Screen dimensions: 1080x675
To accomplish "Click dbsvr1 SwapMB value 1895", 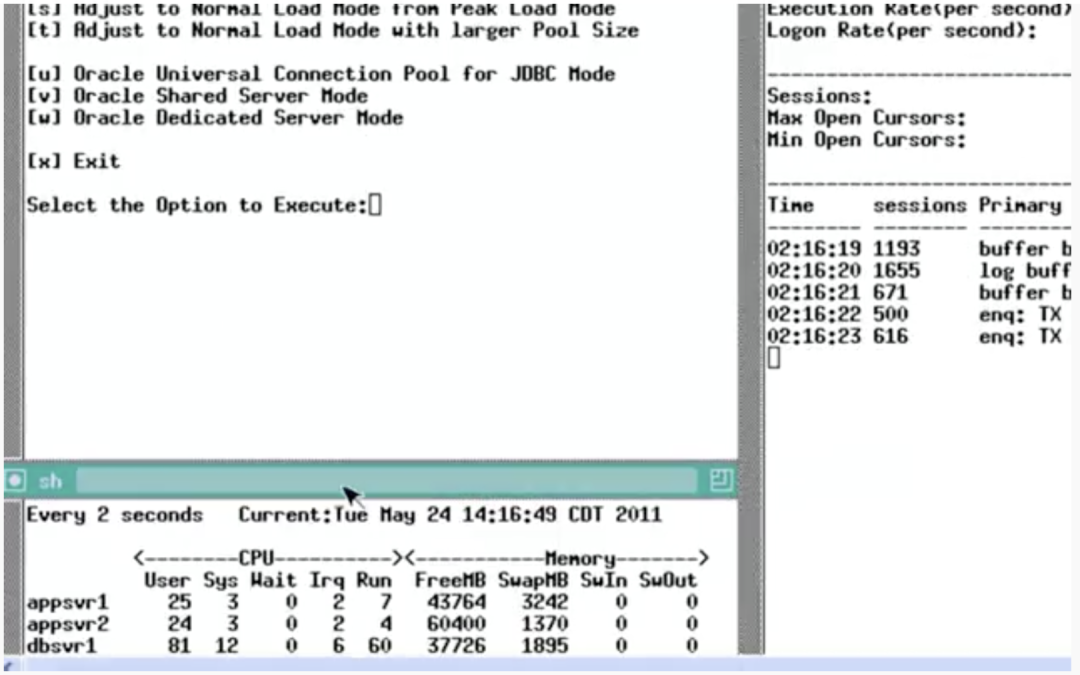I will click(545, 646).
